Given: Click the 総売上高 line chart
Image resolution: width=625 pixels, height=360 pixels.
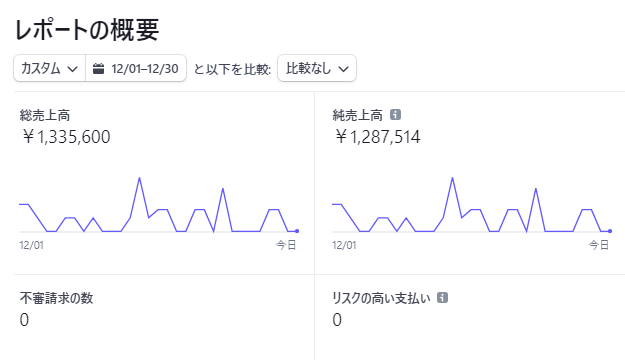Looking at the screenshot, I should point(159,205).
